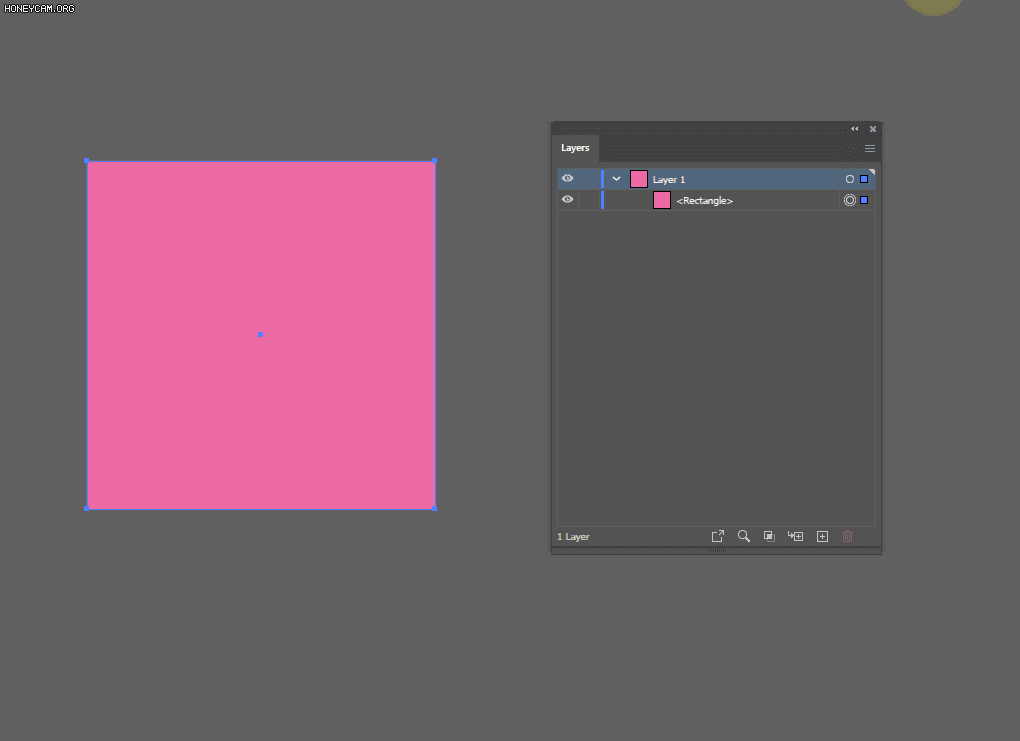The height and width of the screenshot is (741, 1020).
Task: Open the Layers panel options menu
Action: 870,148
